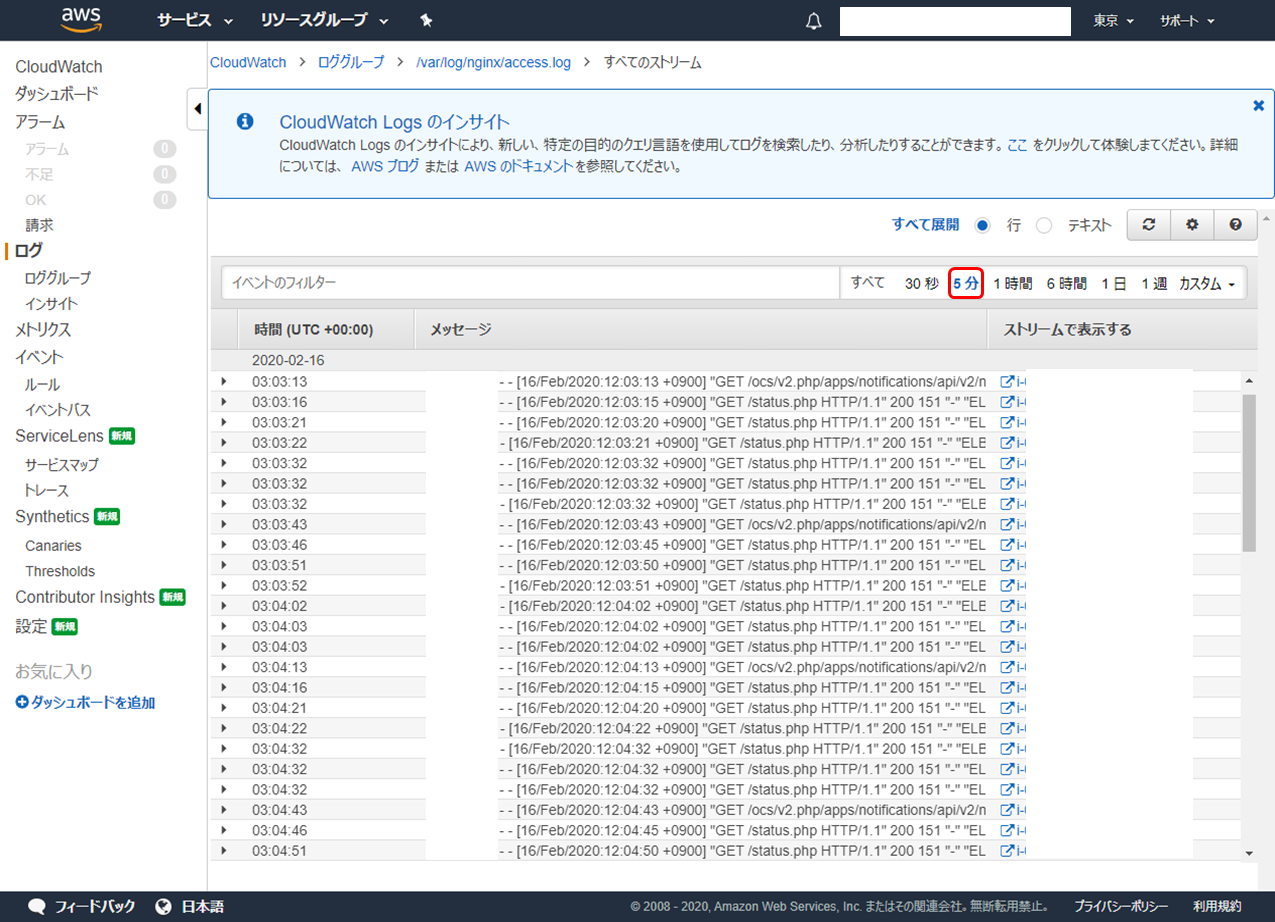Open the notifications bell

[x=814, y=21]
